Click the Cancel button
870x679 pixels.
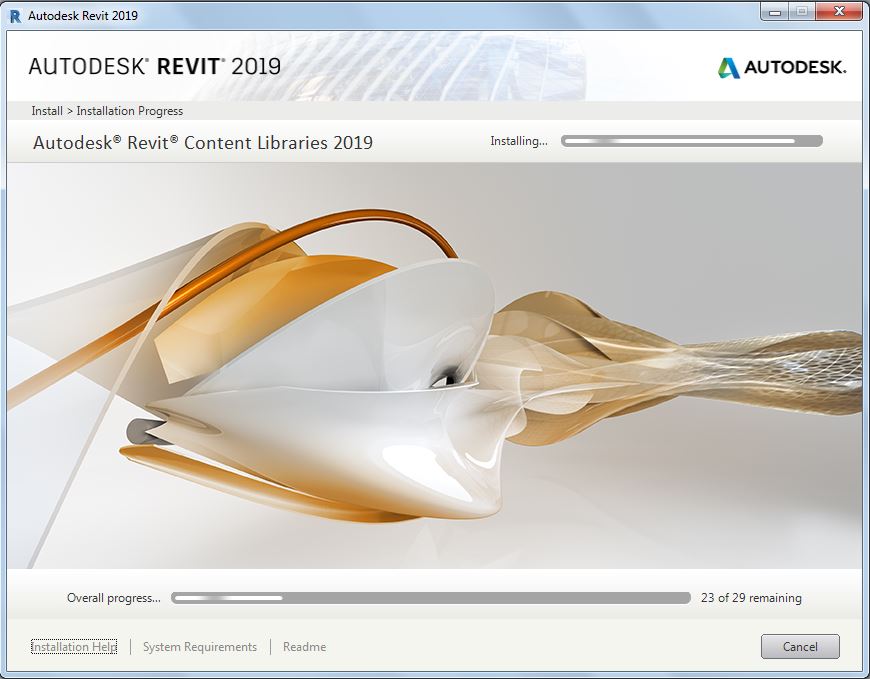[x=800, y=646]
